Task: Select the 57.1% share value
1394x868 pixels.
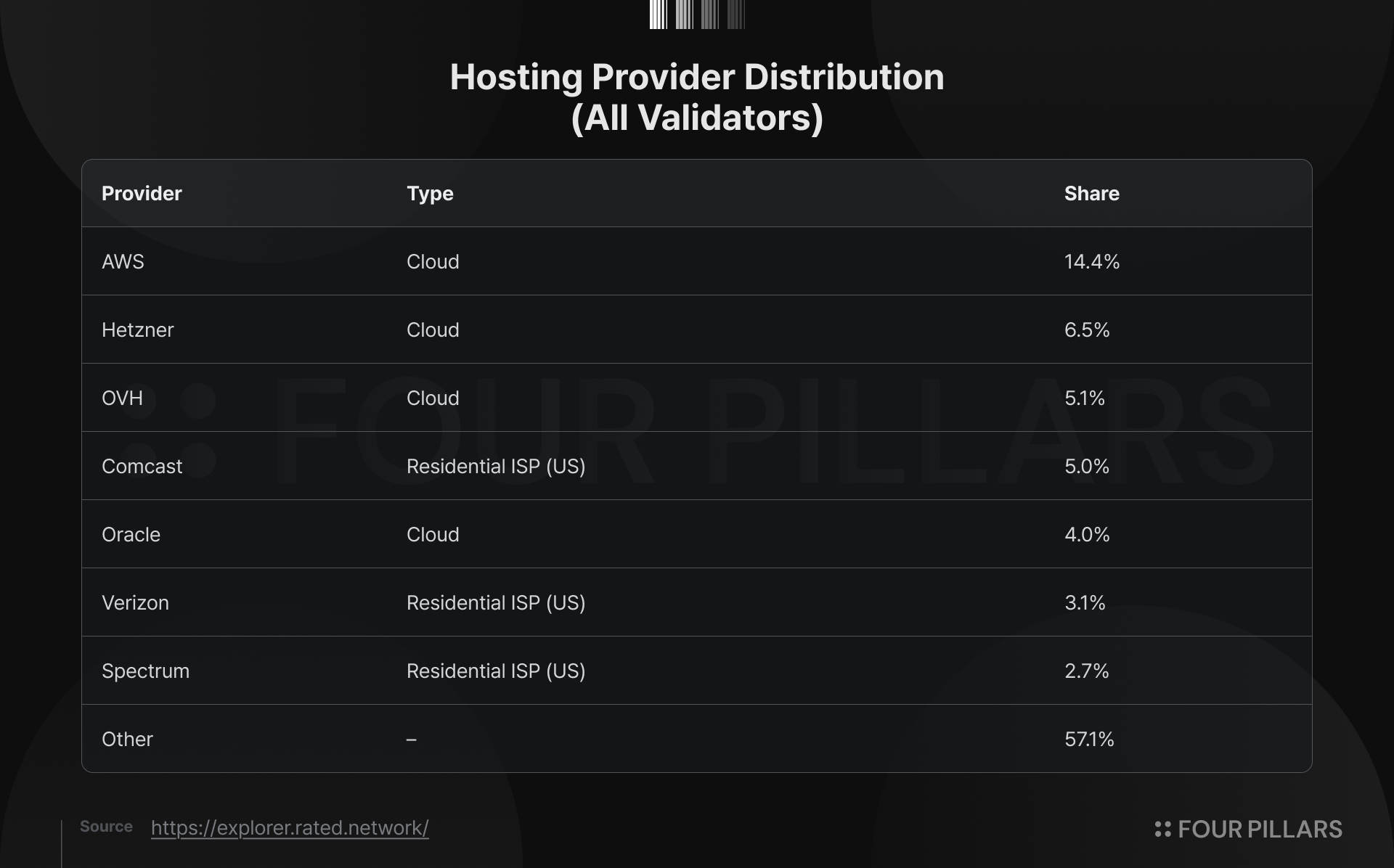Action: [1089, 740]
